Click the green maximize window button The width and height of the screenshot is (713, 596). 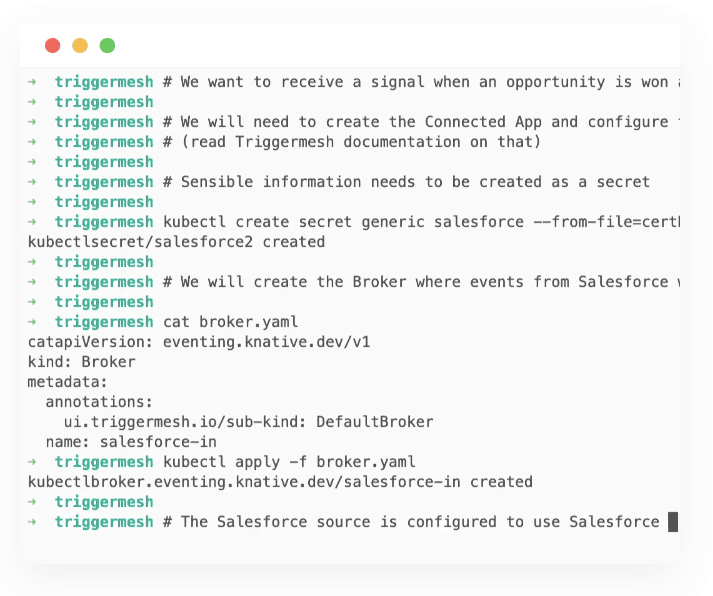click(x=107, y=45)
